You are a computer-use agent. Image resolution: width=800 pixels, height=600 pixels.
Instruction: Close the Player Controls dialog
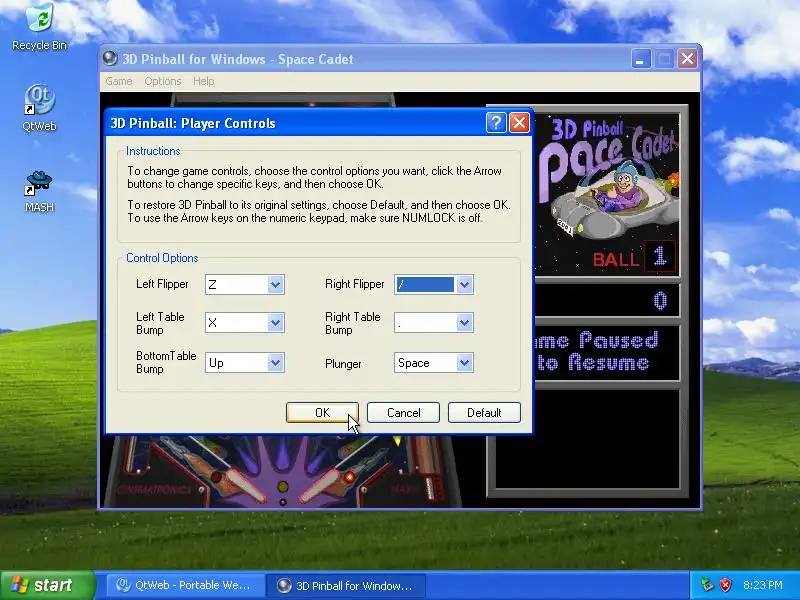[519, 123]
